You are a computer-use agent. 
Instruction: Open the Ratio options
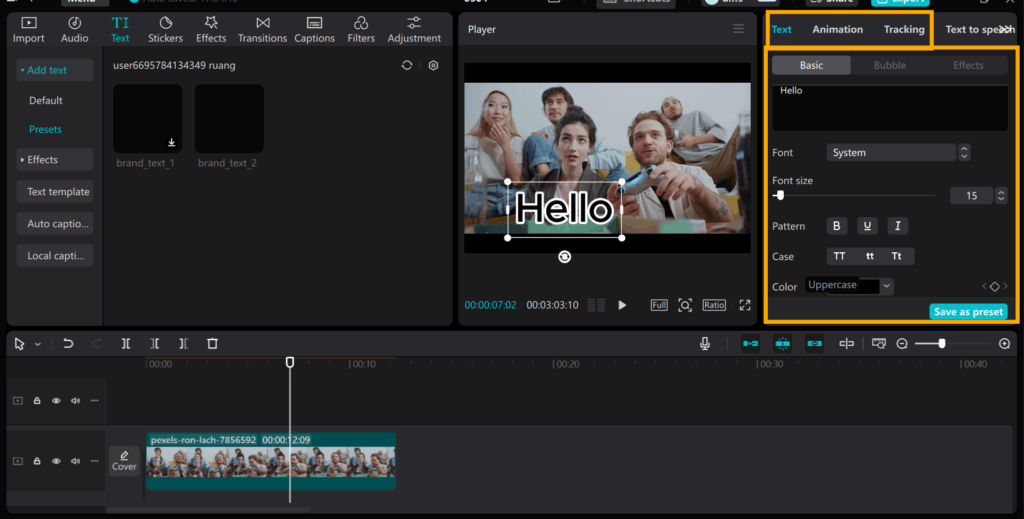pos(714,305)
